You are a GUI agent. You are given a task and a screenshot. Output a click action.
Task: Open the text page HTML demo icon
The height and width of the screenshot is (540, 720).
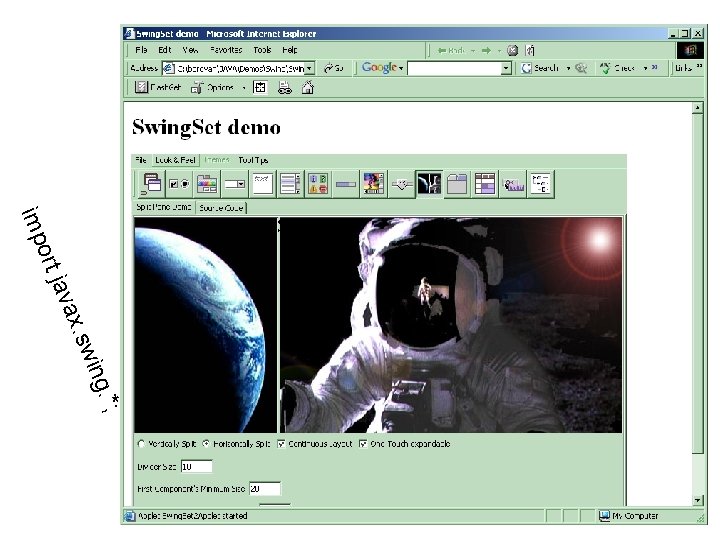pyautogui.click(x=263, y=184)
